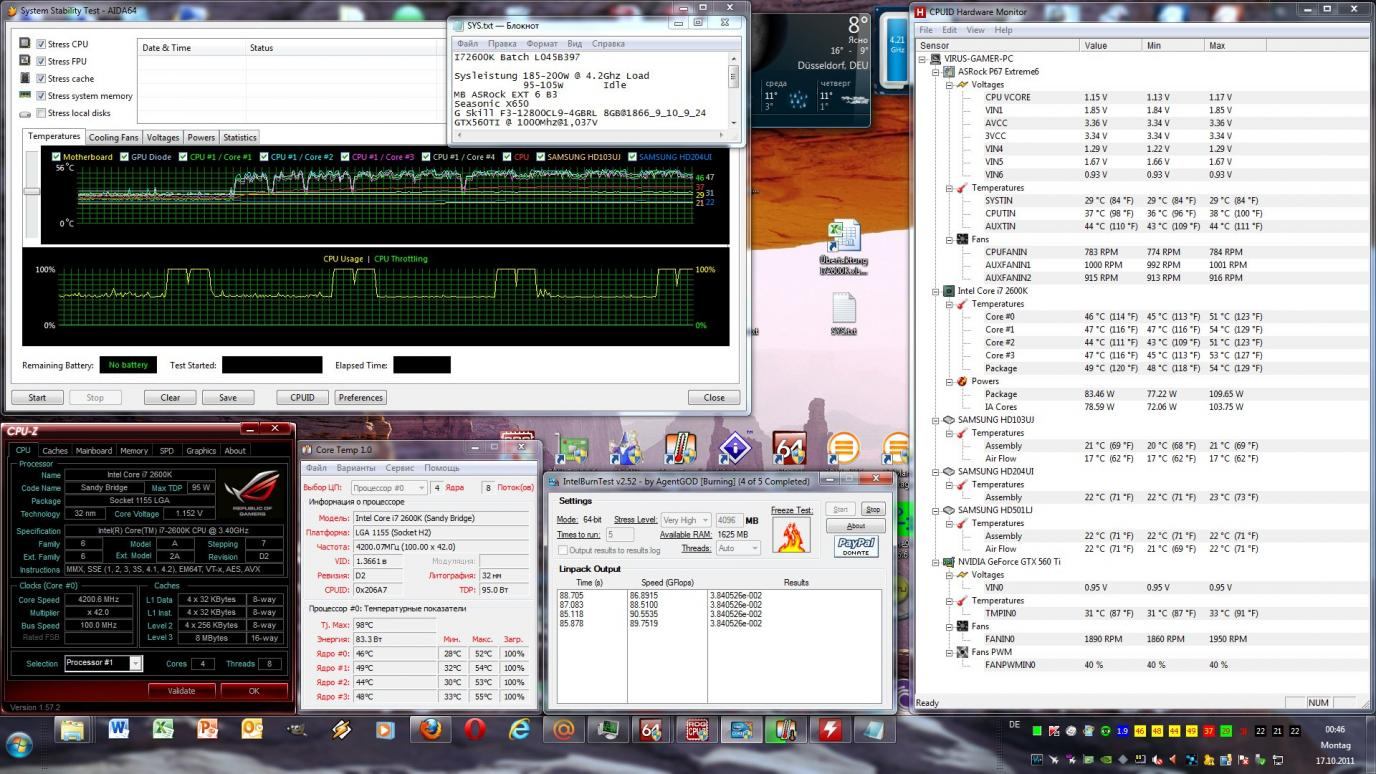Screen dimensions: 1376x774
Task: Open the thermometer shortcut on the desktop
Action: pos(680,448)
